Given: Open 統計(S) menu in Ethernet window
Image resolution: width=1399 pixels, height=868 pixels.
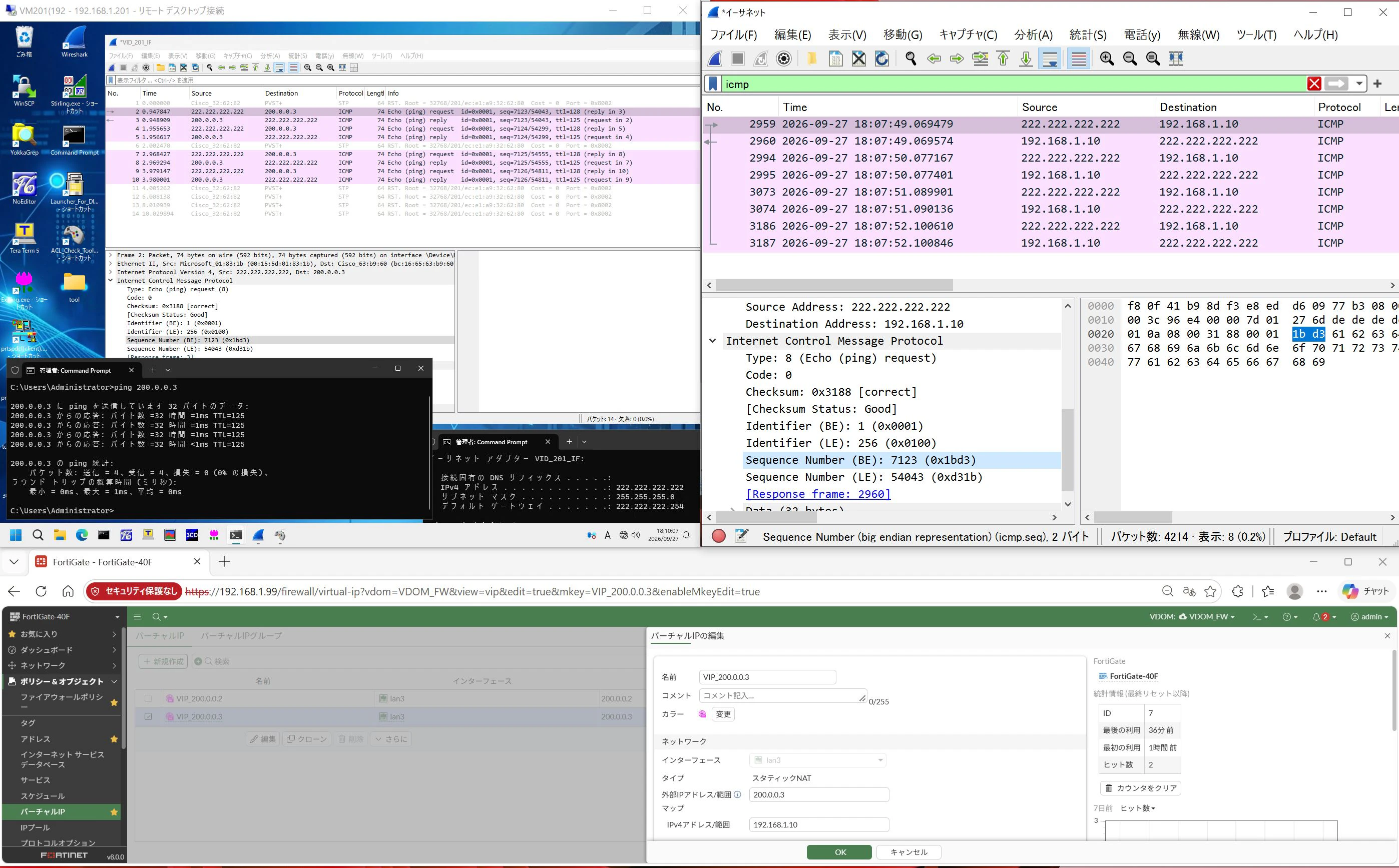Looking at the screenshot, I should pyautogui.click(x=1088, y=35).
